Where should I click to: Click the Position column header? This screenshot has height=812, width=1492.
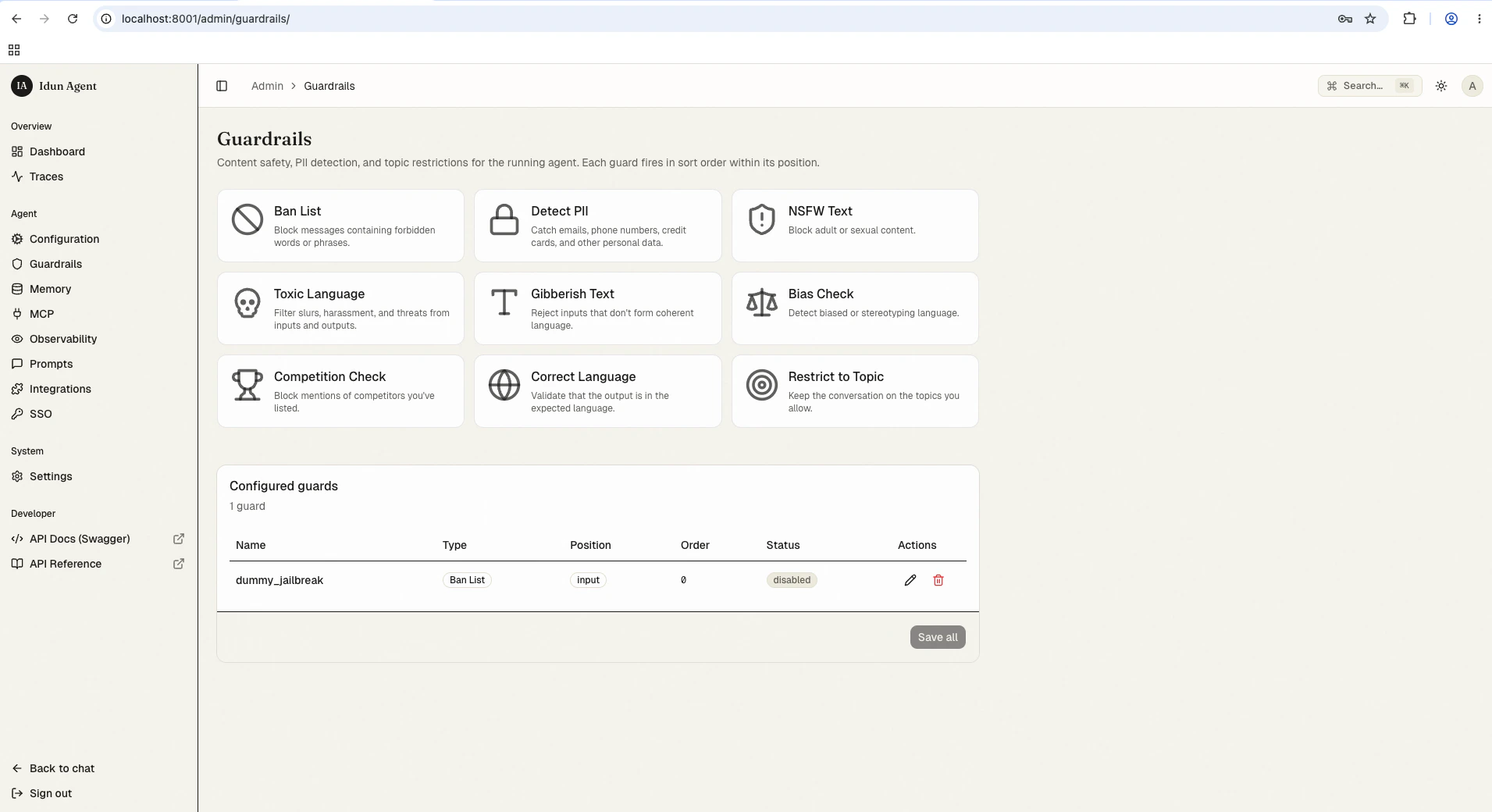(590, 545)
